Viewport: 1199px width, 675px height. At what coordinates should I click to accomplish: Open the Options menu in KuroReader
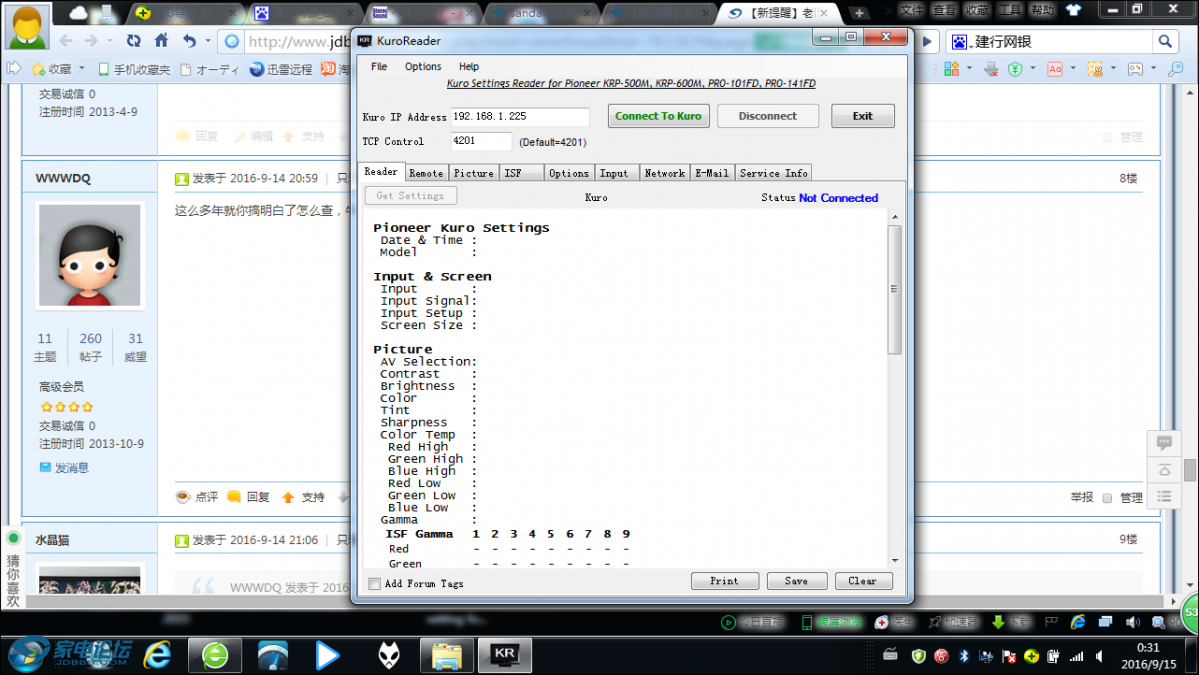point(423,67)
